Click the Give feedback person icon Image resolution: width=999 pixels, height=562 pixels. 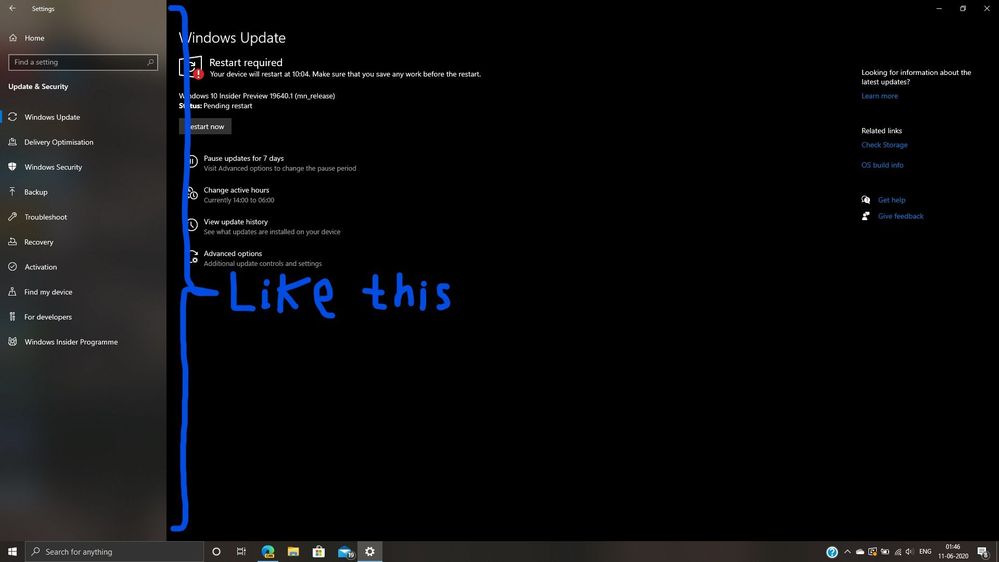click(x=866, y=216)
